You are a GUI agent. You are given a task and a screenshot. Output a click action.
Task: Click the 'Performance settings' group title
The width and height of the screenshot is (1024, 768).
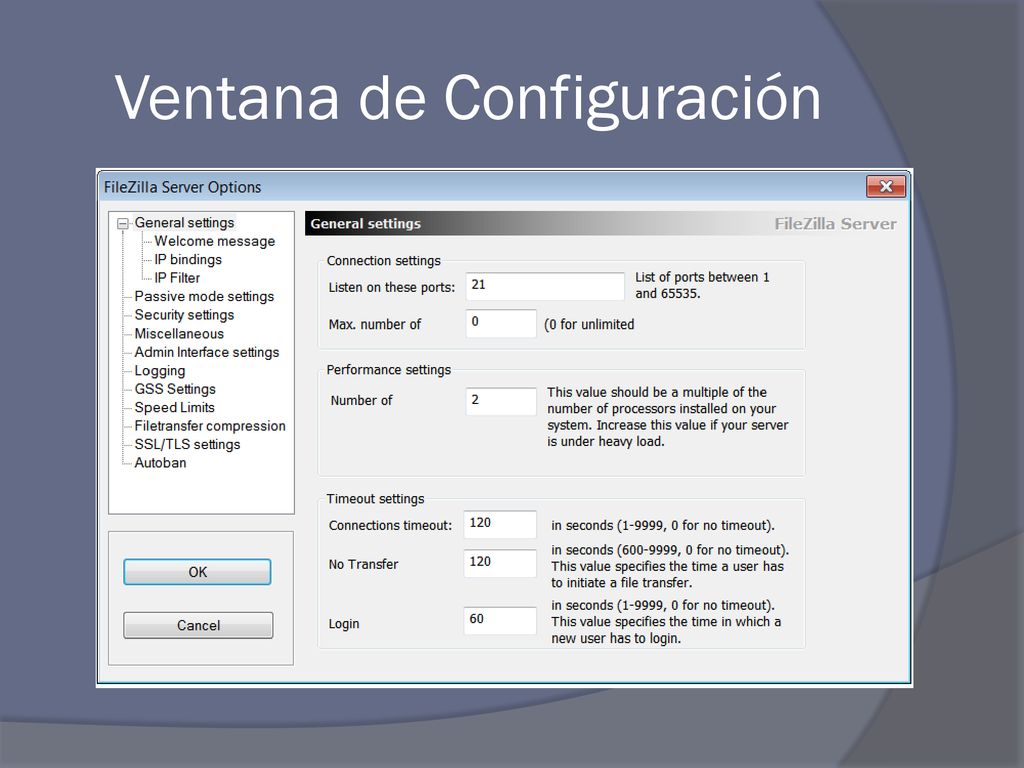pyautogui.click(x=389, y=370)
